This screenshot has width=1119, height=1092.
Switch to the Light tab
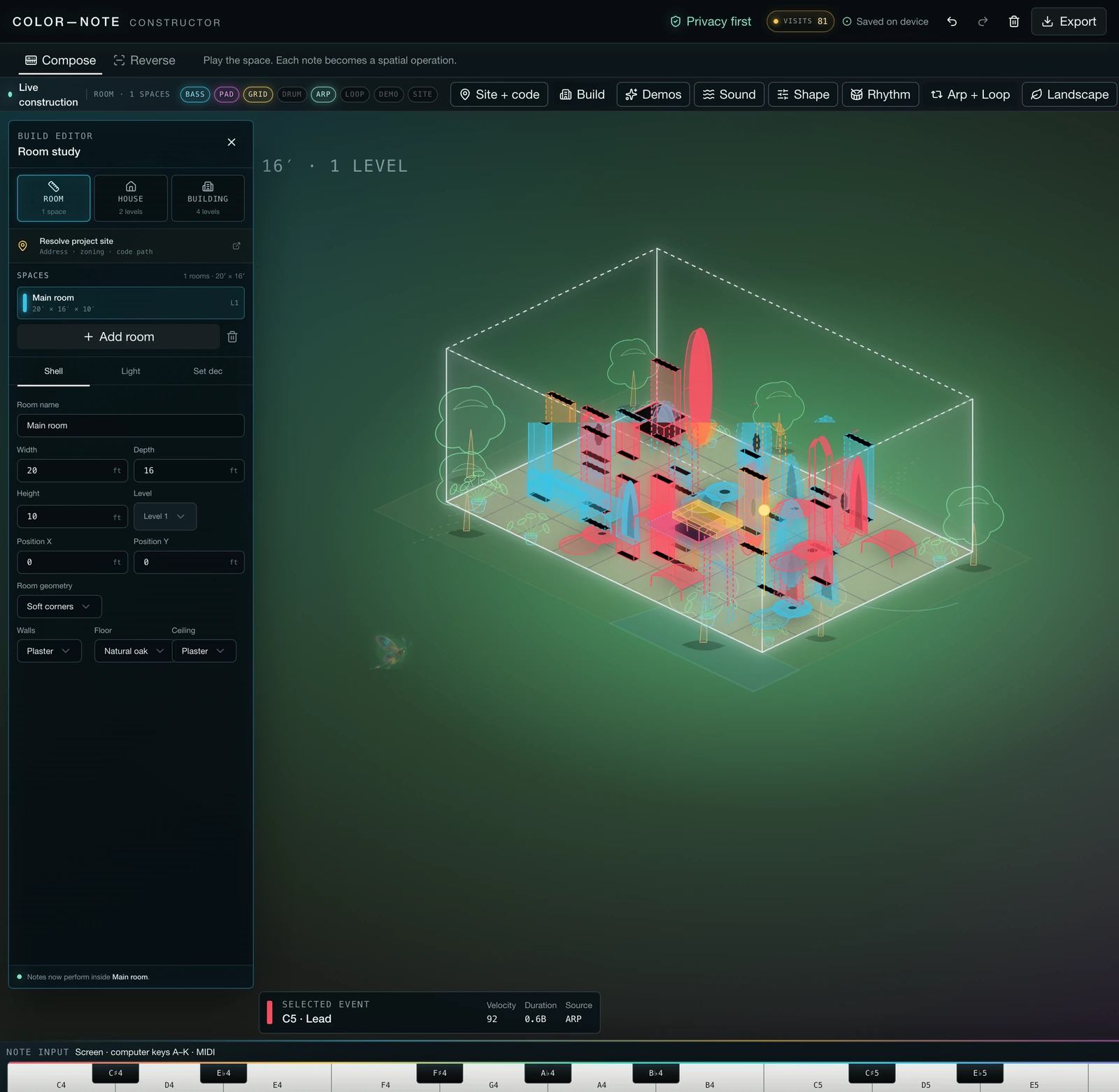click(131, 371)
